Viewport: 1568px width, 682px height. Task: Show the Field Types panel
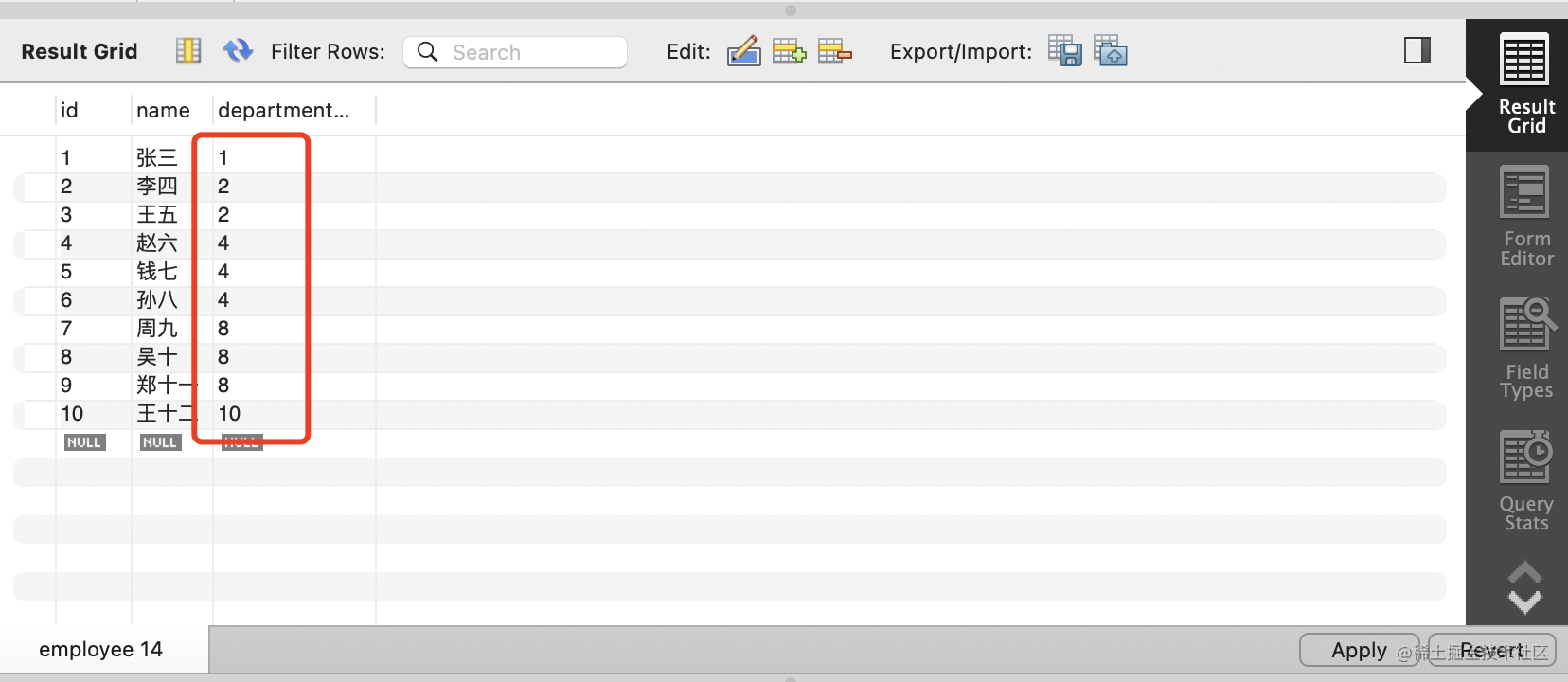click(x=1525, y=350)
